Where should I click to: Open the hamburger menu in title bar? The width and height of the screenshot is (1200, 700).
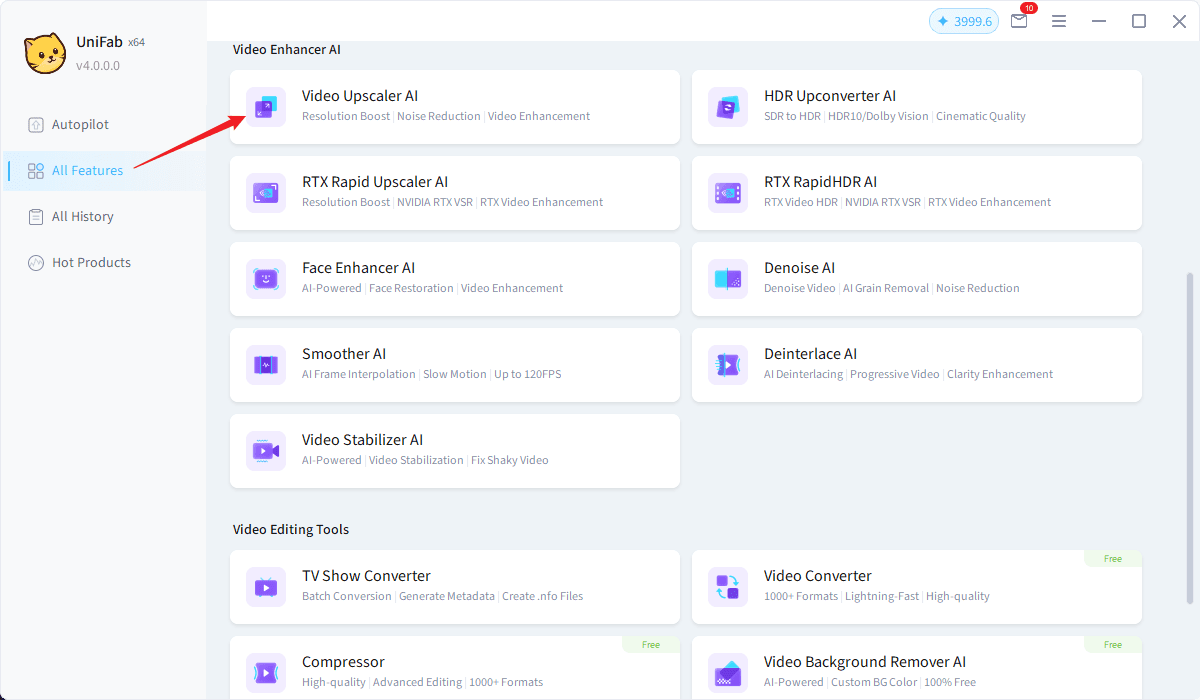[1059, 21]
